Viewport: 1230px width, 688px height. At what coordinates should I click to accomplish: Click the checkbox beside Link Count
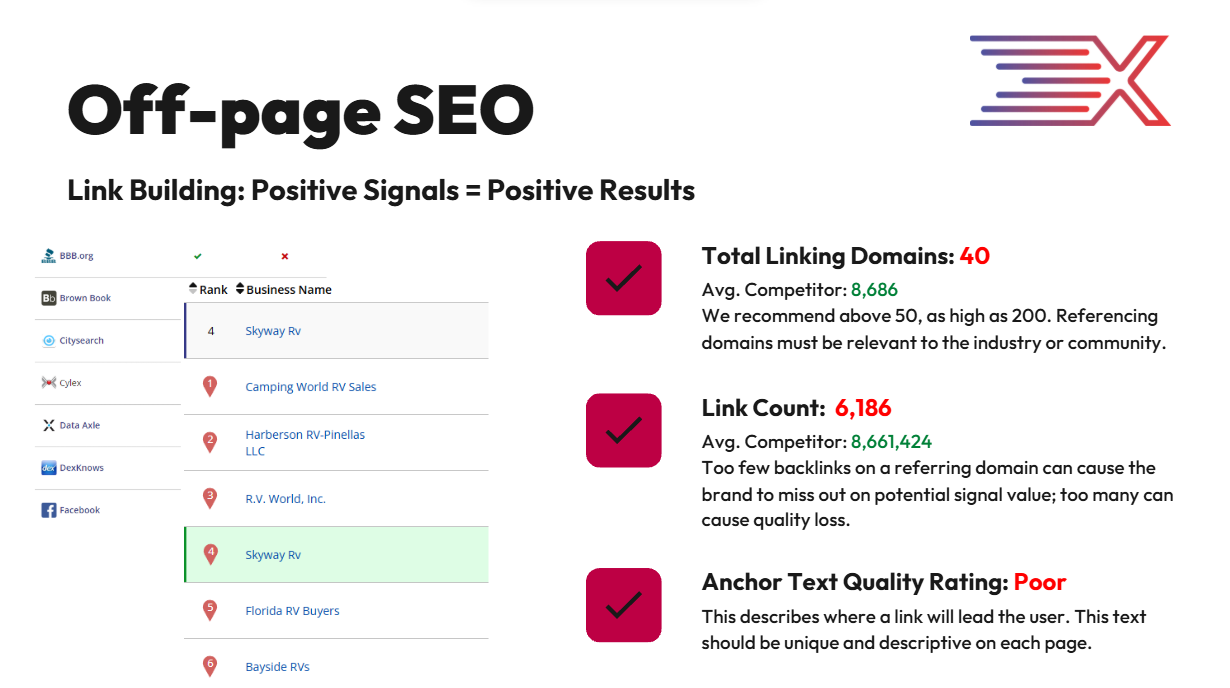623,430
